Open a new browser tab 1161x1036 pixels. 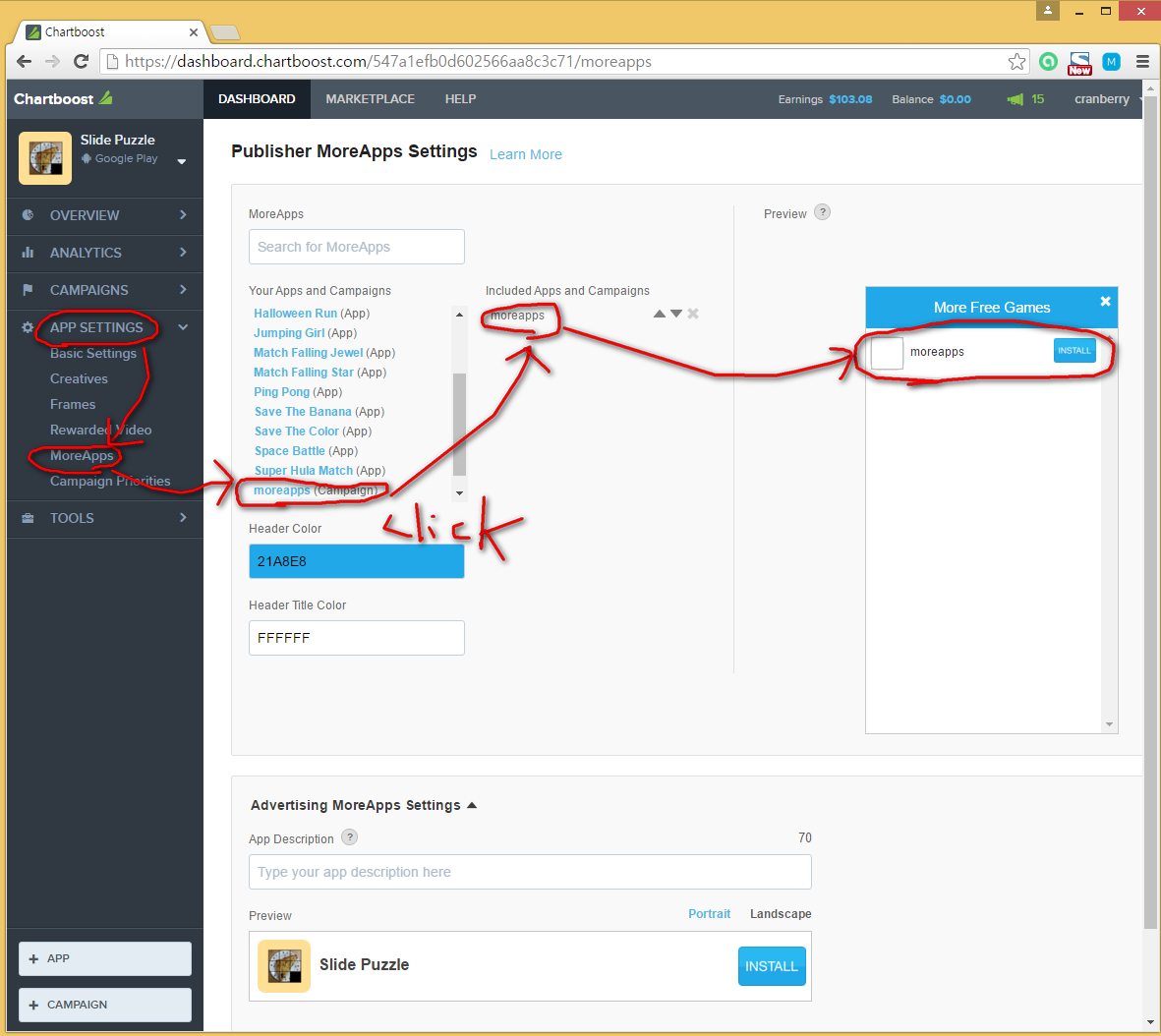click(224, 31)
